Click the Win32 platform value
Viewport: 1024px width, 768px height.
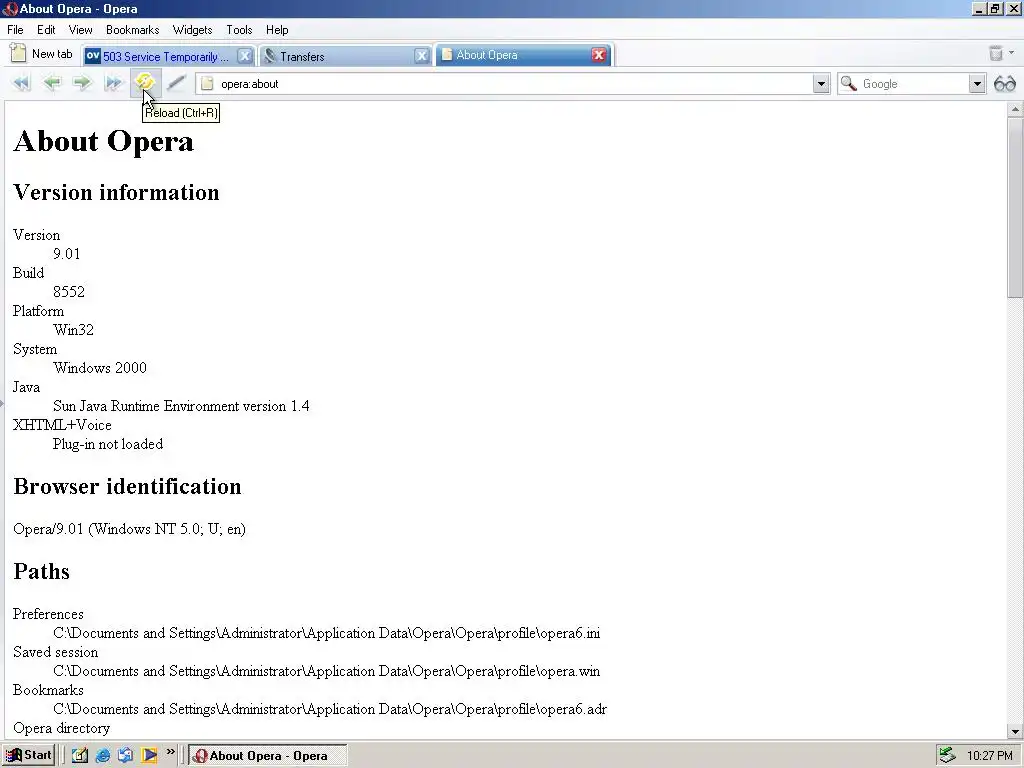(x=73, y=330)
